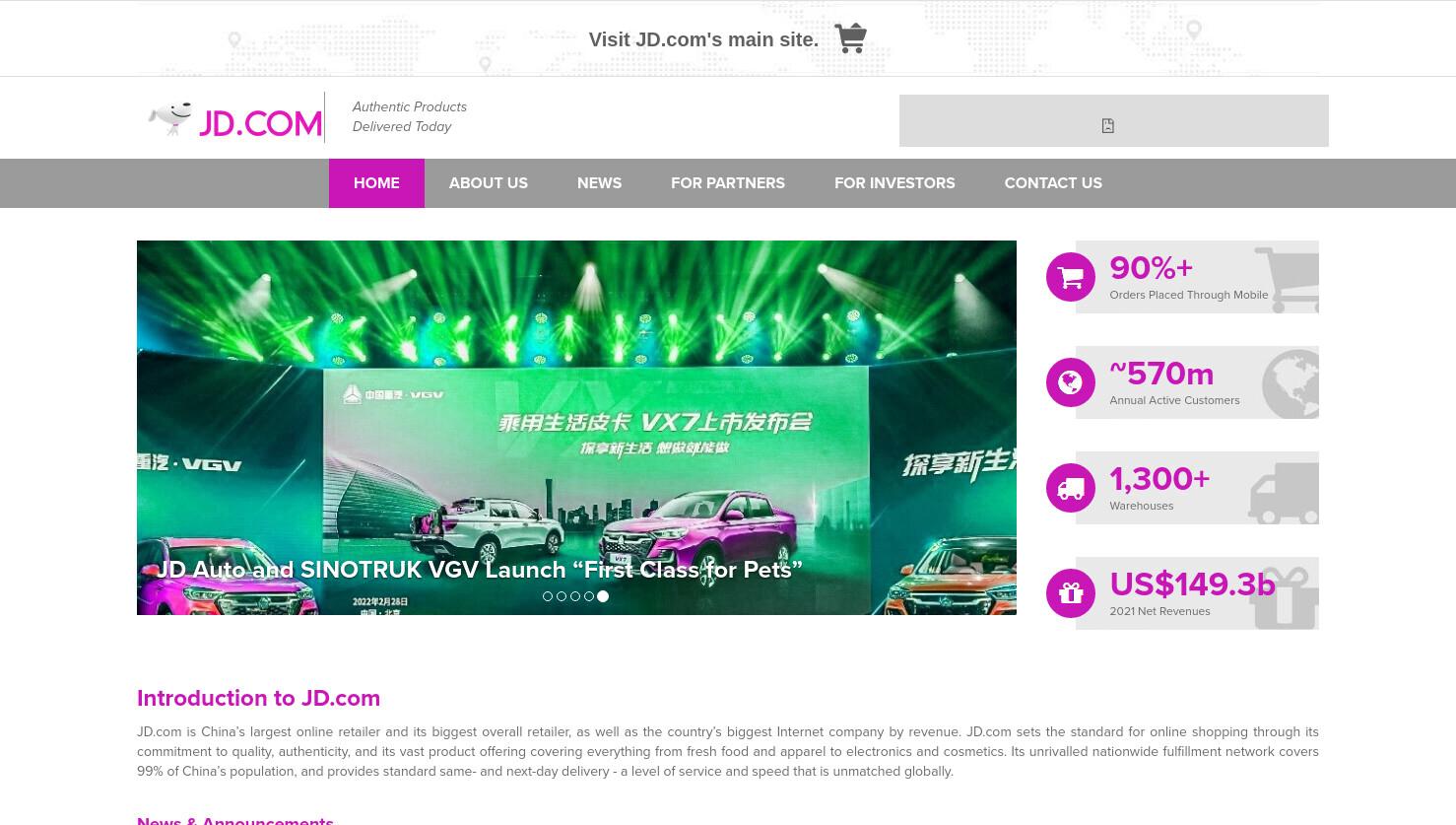Open the 'Visit JD.com's main site.' link
The width and height of the screenshot is (1456, 825).
coord(703,39)
